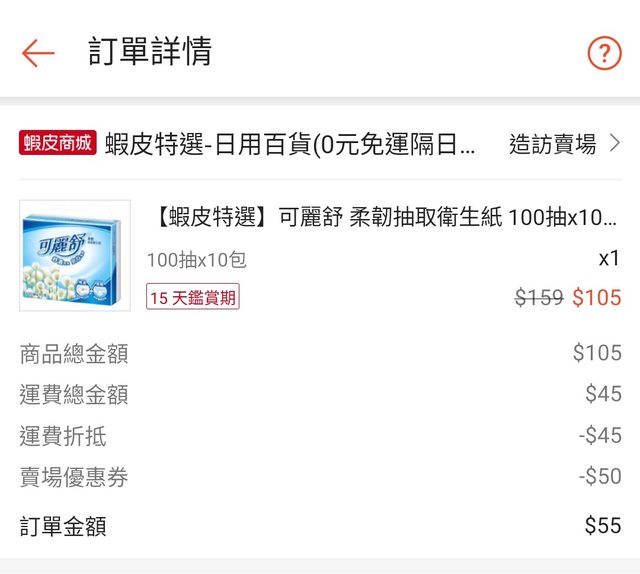Tap the order total $55 amount

coord(602,526)
